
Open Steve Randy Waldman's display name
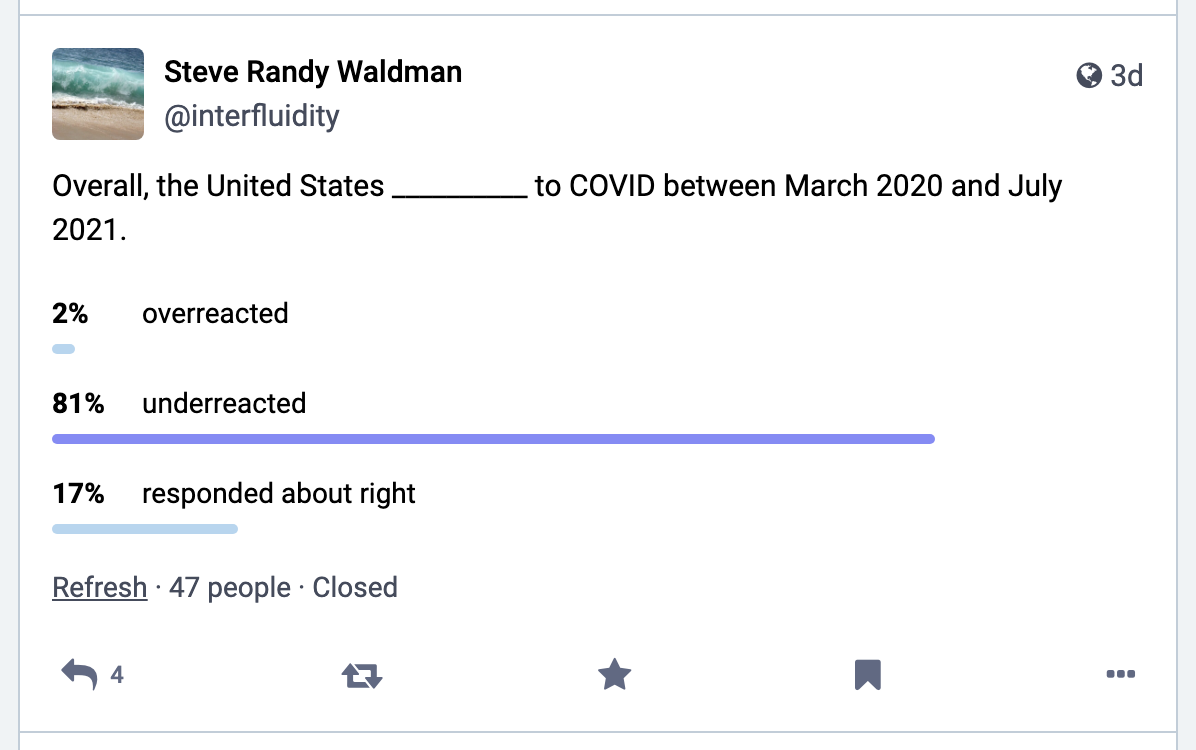[x=313, y=72]
